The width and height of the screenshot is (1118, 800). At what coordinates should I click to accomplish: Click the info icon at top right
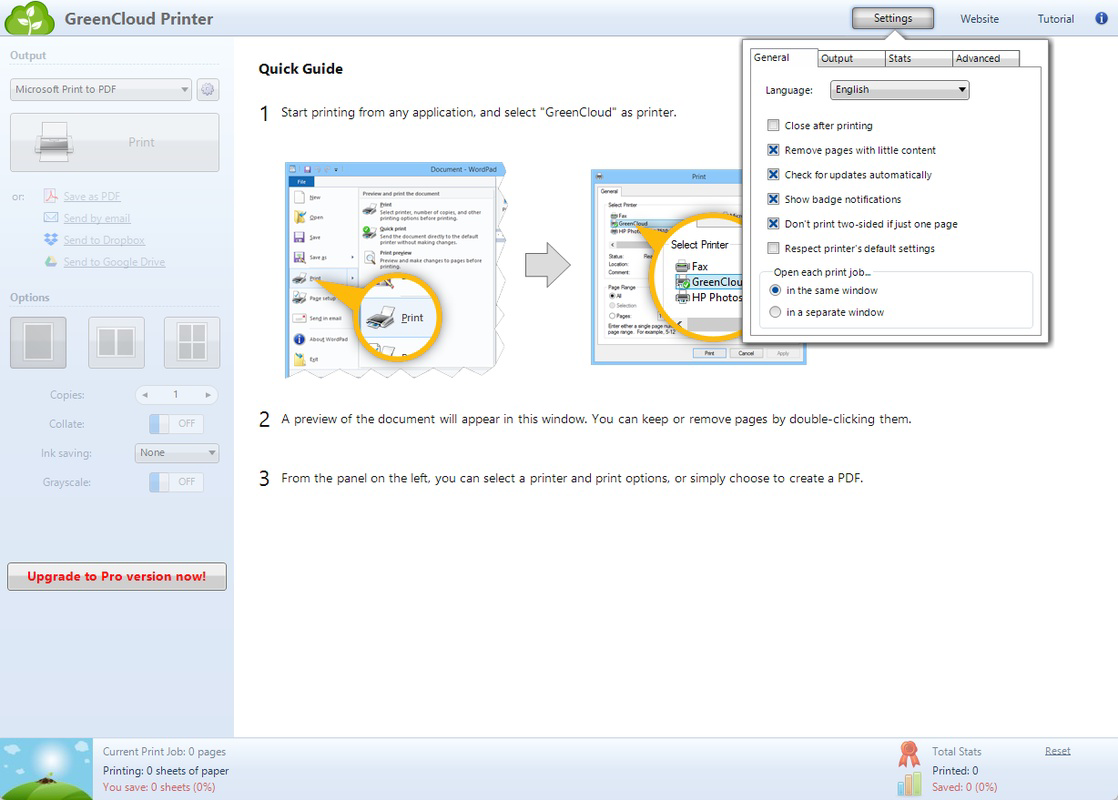pyautogui.click(x=1102, y=19)
